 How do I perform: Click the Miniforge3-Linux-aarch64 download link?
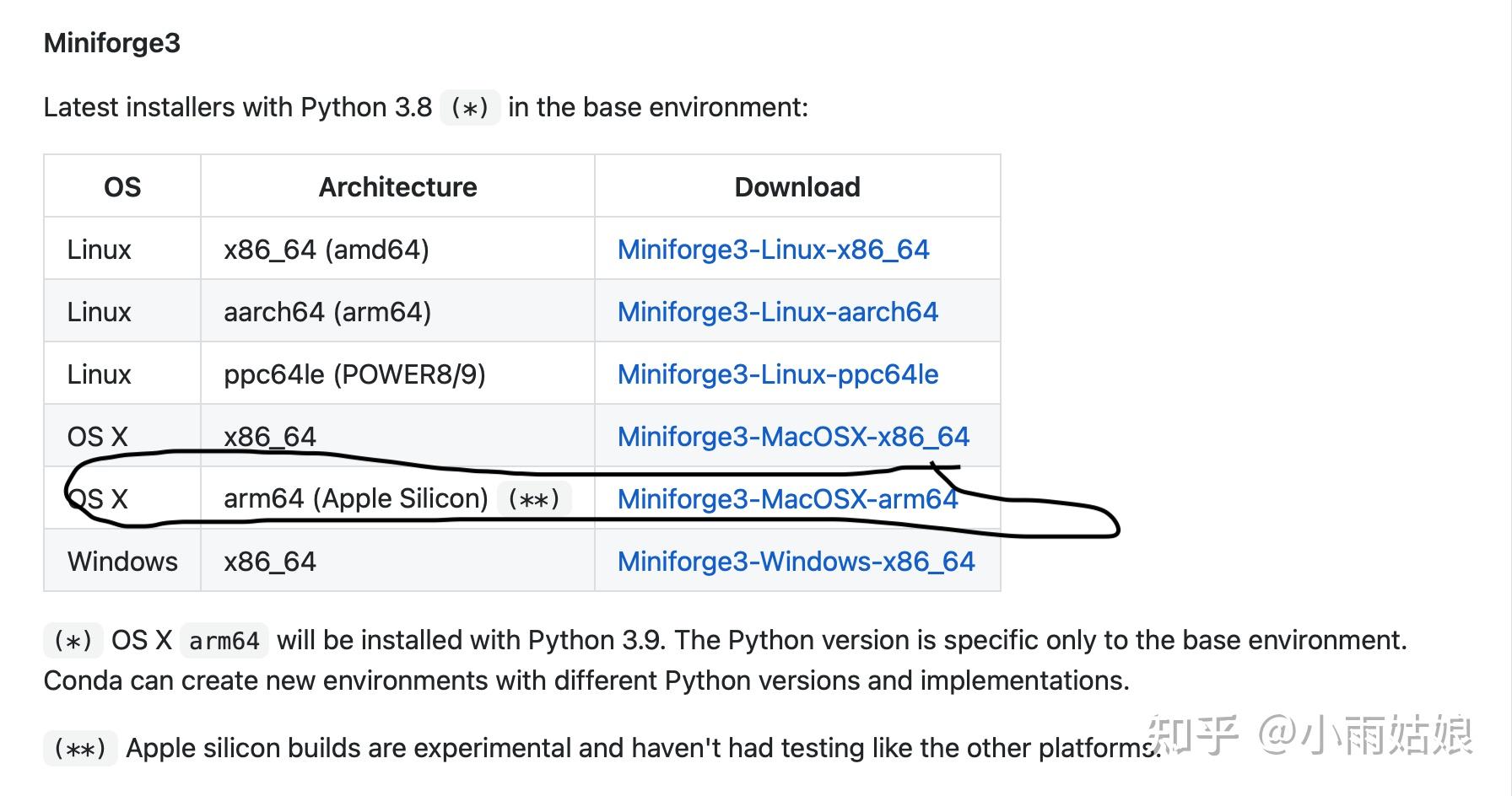(x=777, y=312)
